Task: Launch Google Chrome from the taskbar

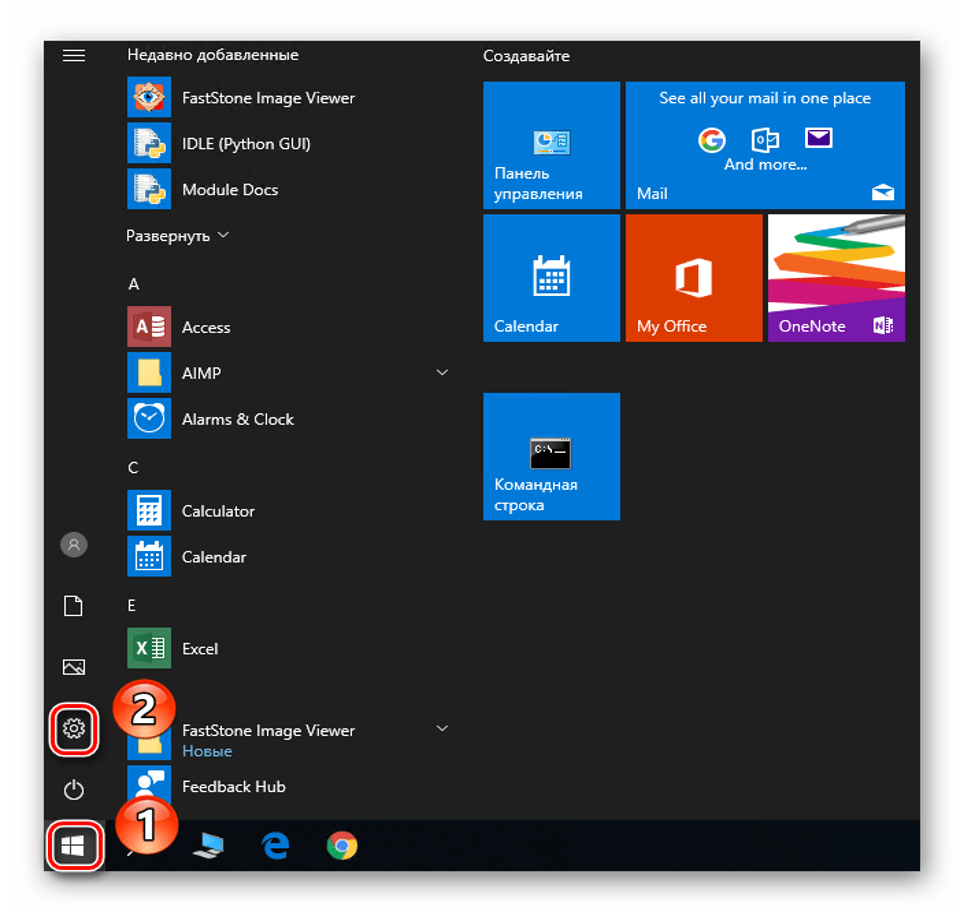Action: pyautogui.click(x=342, y=847)
